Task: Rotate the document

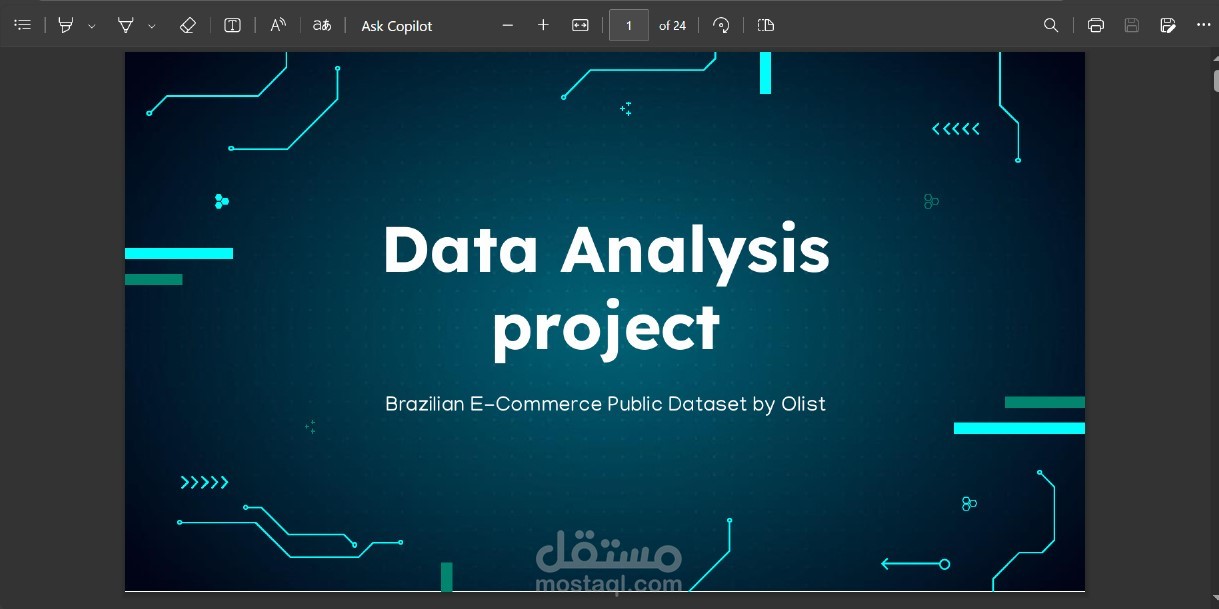Action: pyautogui.click(x=721, y=25)
